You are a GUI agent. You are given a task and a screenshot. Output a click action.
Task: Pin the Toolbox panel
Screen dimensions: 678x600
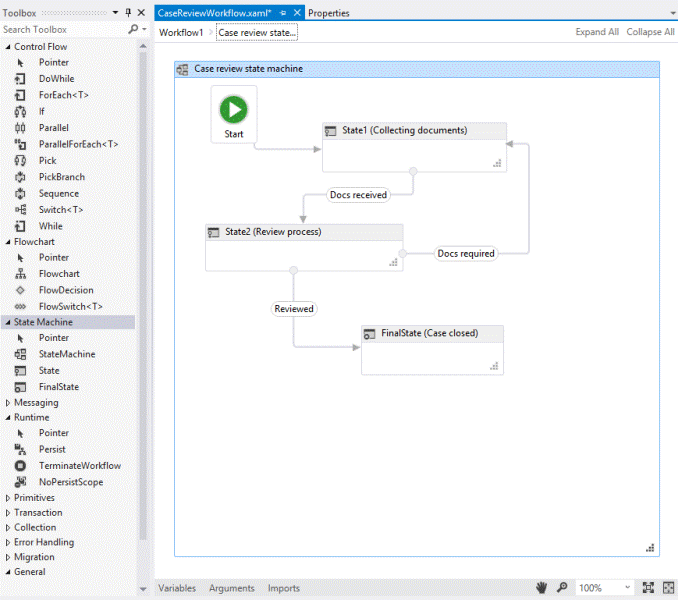click(128, 13)
